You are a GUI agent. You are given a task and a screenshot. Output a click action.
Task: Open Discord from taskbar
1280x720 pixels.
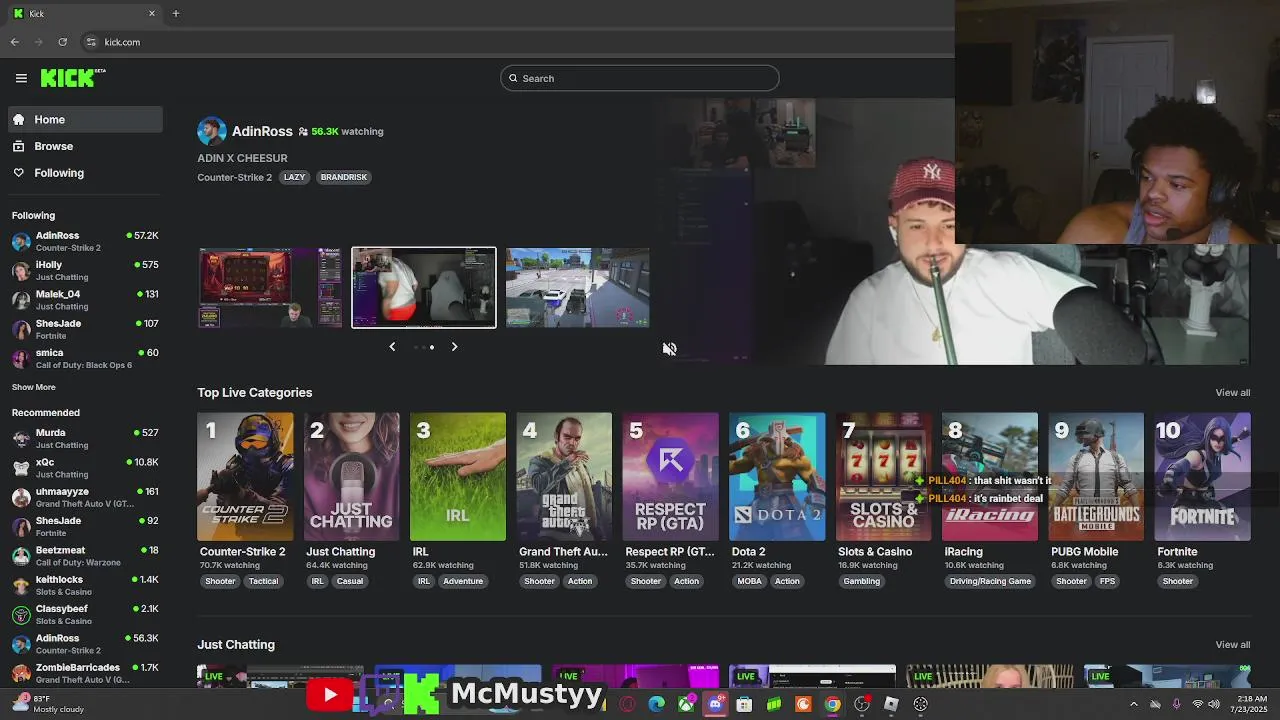tap(716, 704)
